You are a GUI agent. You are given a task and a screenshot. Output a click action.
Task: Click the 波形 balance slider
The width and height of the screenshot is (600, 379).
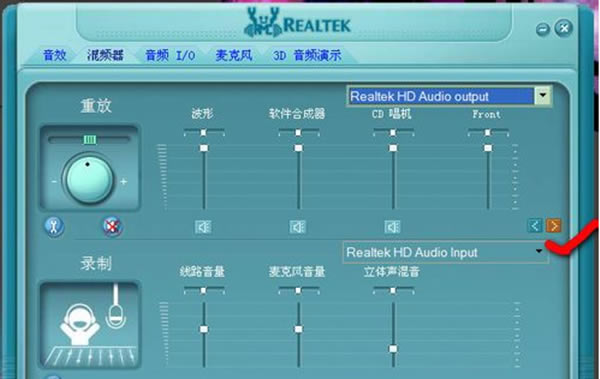(204, 133)
